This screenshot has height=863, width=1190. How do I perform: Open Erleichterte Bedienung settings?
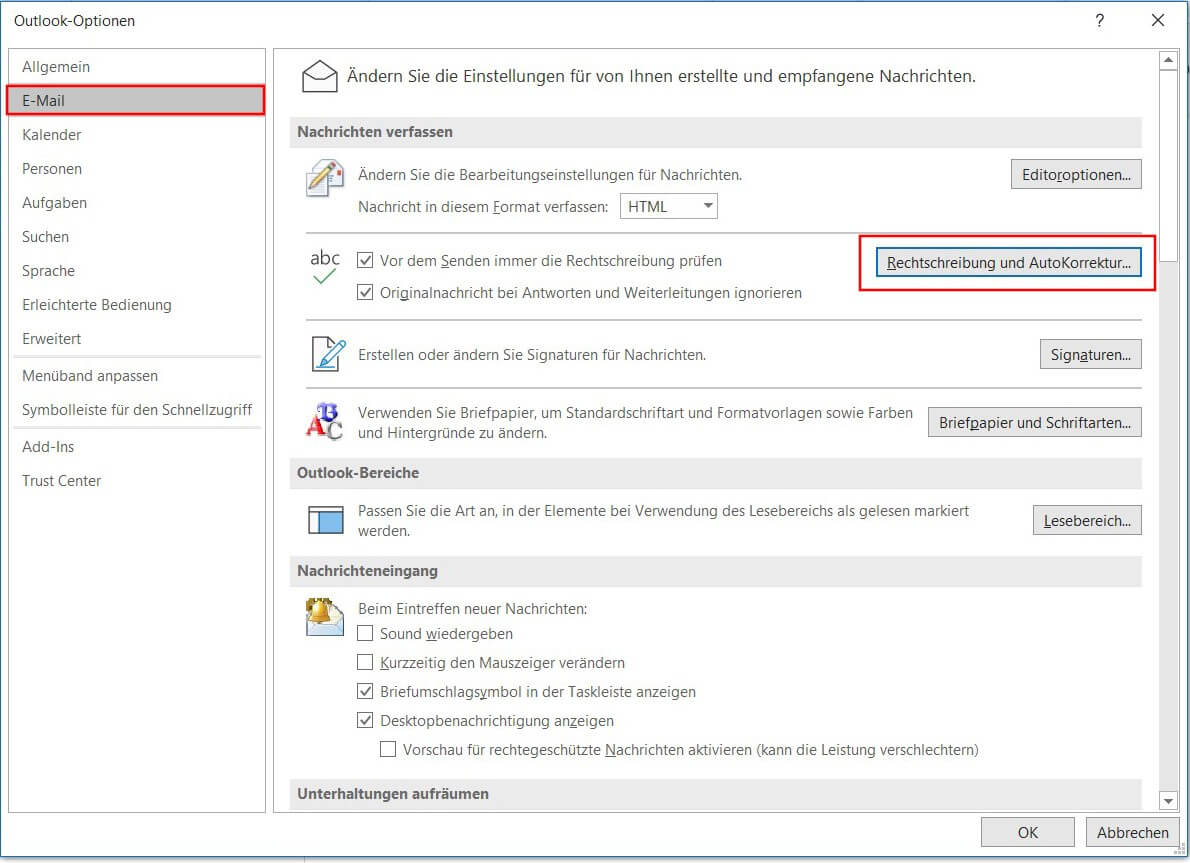click(137, 305)
